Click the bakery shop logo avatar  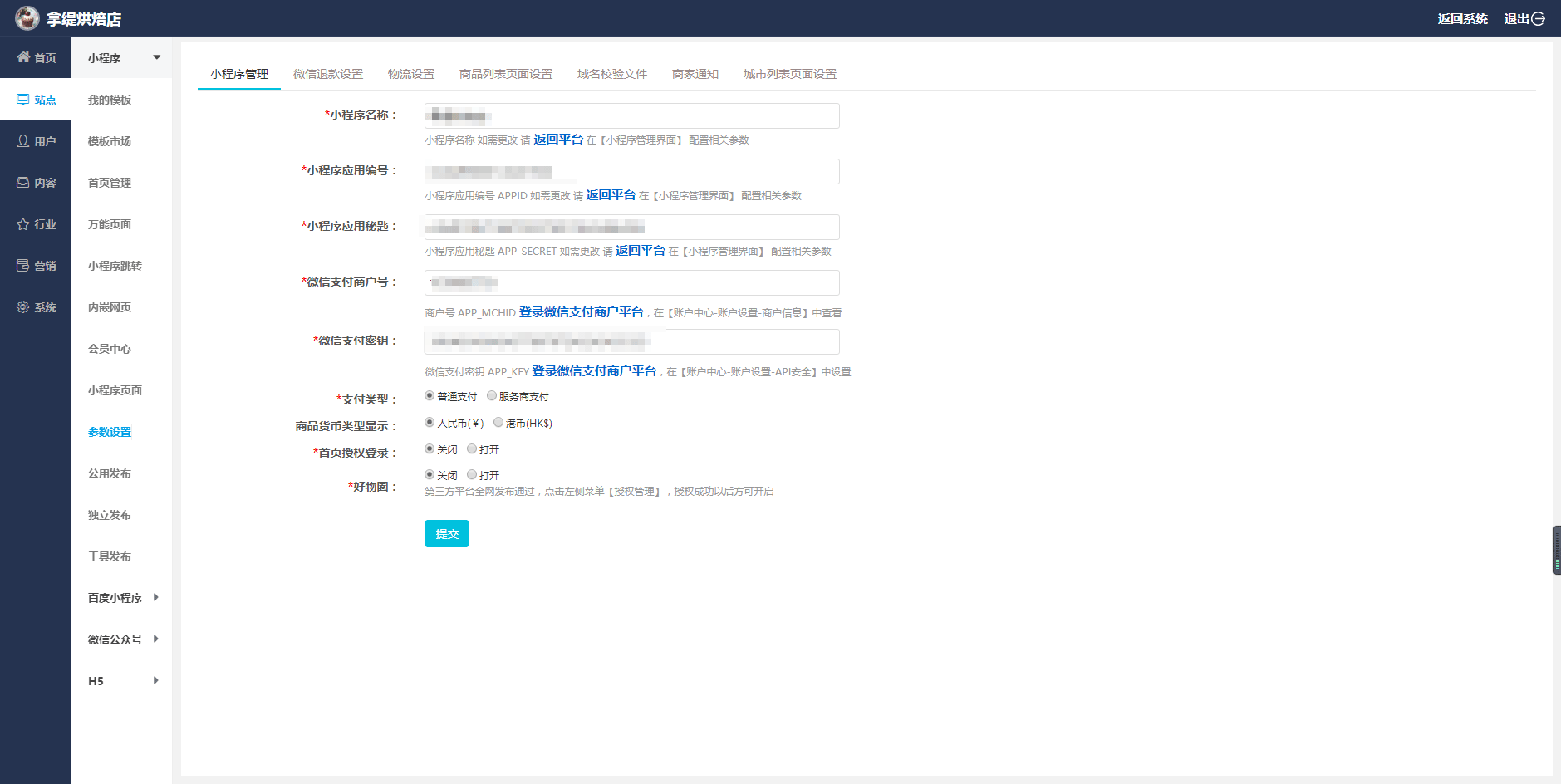[x=27, y=17]
